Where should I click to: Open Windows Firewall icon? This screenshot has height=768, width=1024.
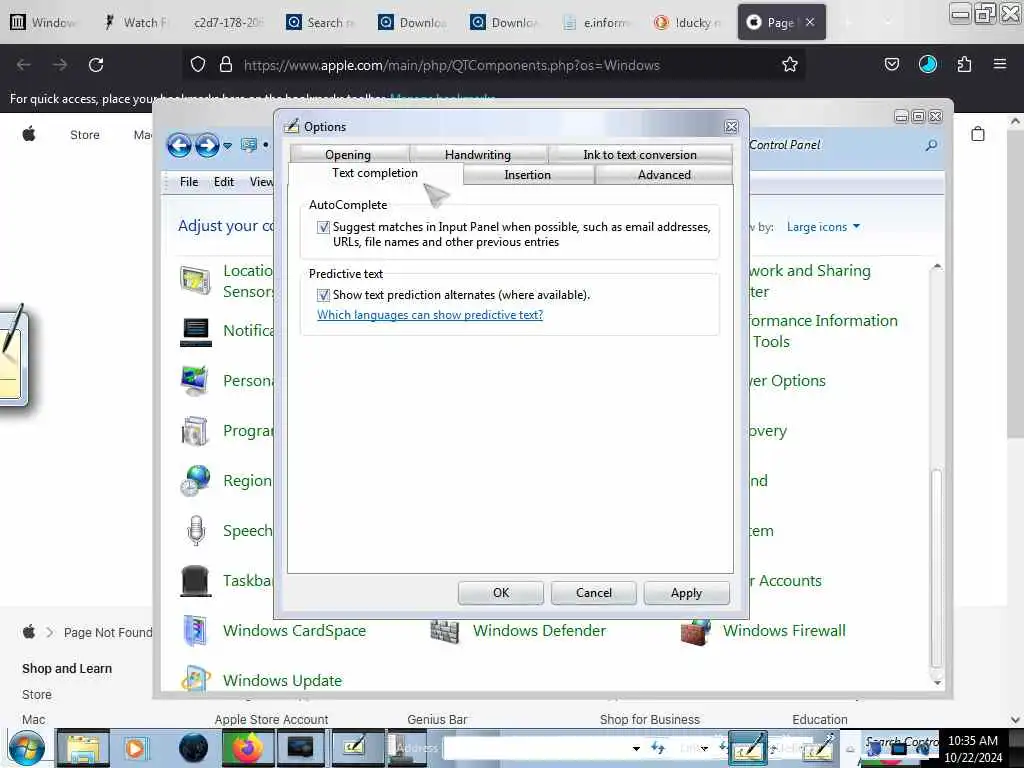tap(696, 630)
